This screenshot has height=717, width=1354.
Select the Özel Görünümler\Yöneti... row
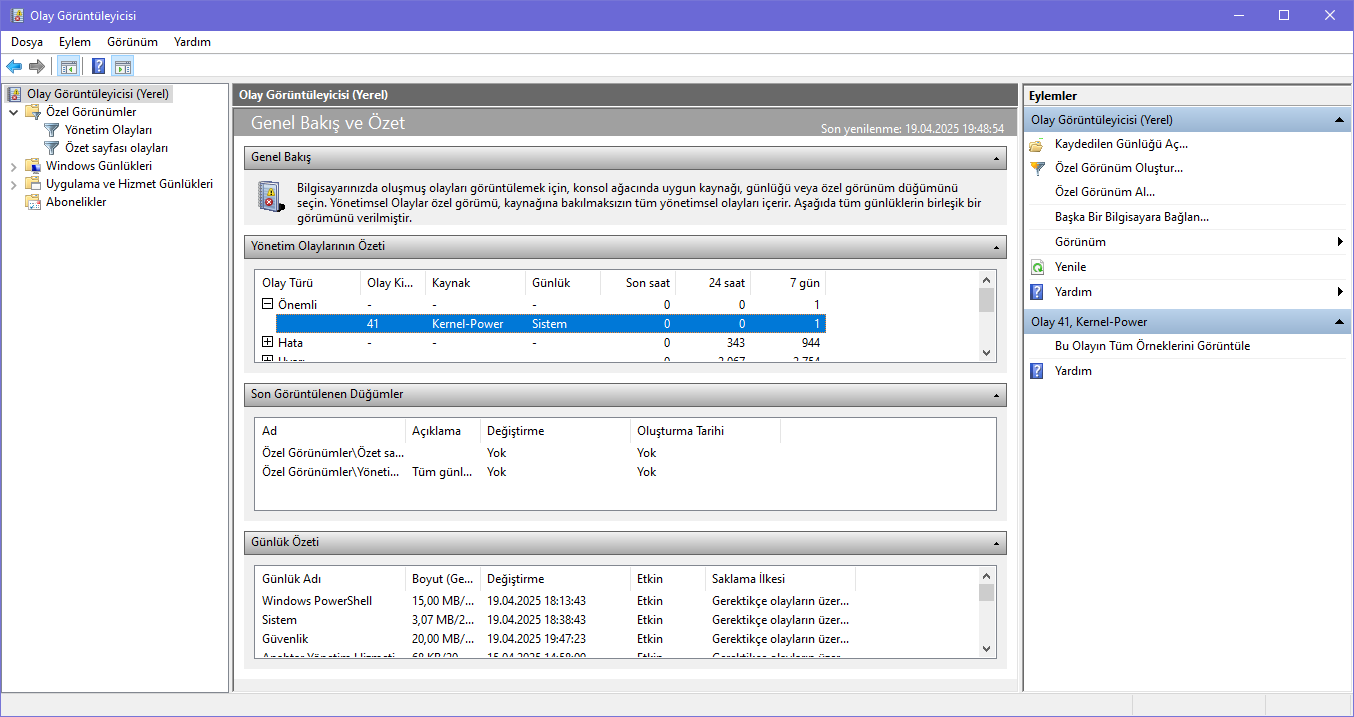pyautogui.click(x=518, y=472)
